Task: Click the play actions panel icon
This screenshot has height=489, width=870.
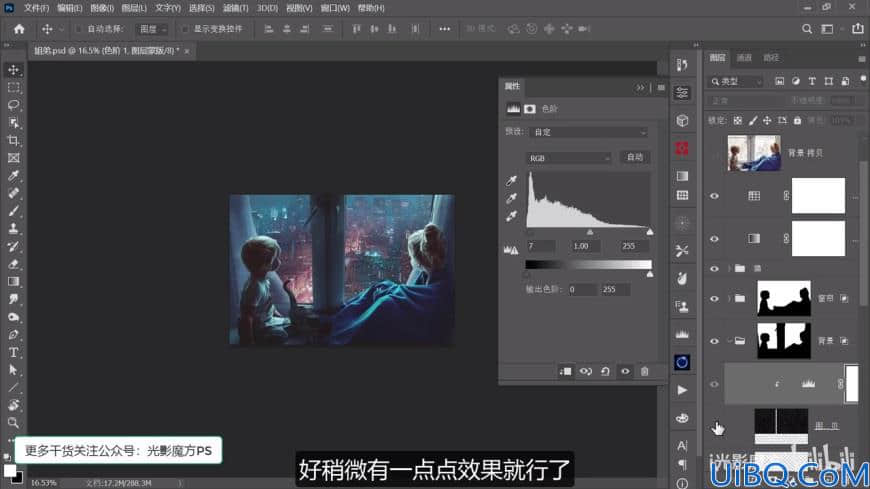Action: [682, 390]
